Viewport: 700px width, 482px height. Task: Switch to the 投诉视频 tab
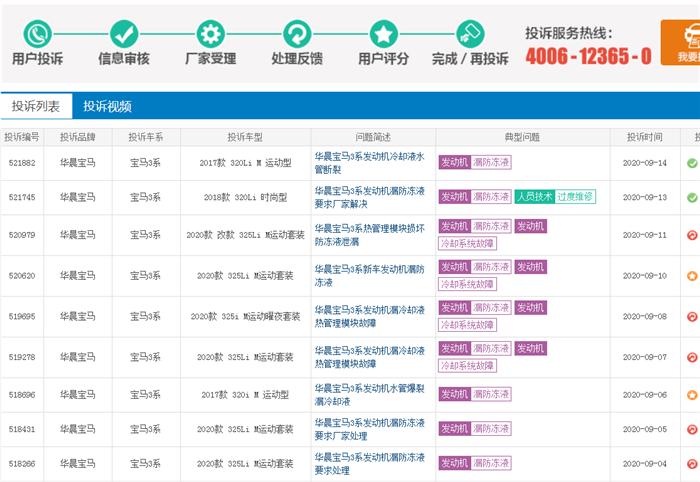[108, 106]
